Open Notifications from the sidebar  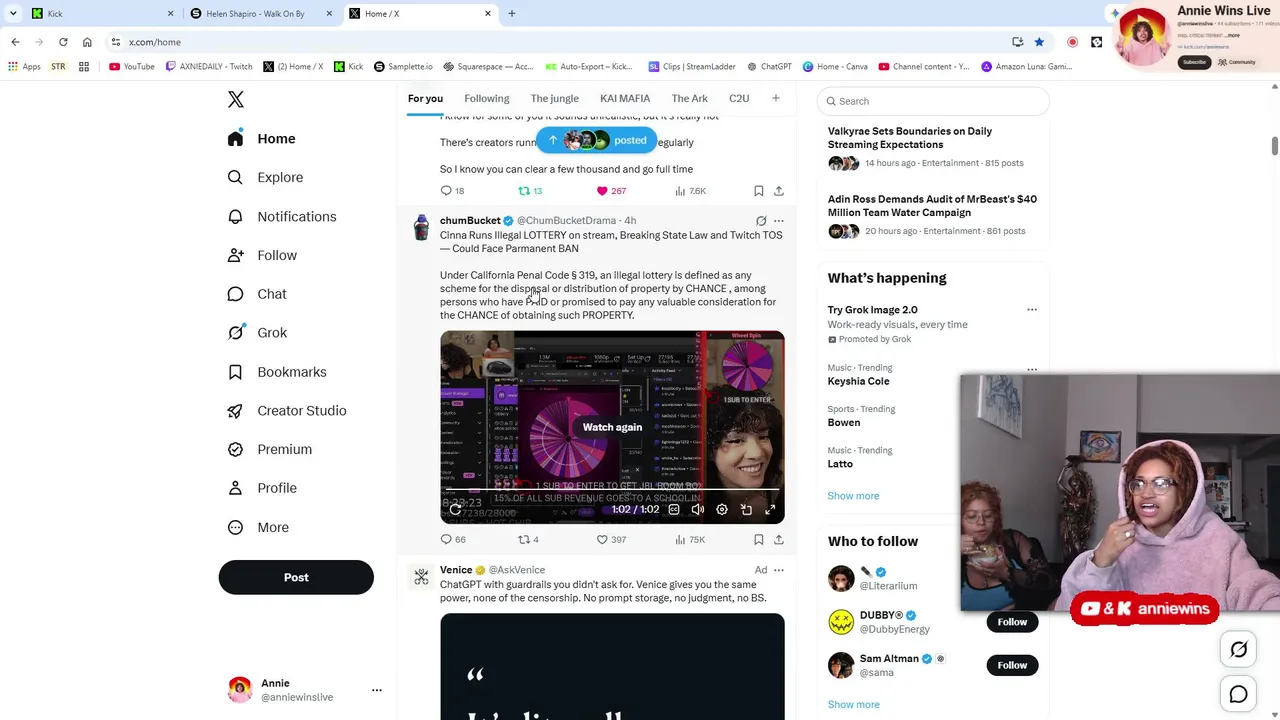(282, 216)
